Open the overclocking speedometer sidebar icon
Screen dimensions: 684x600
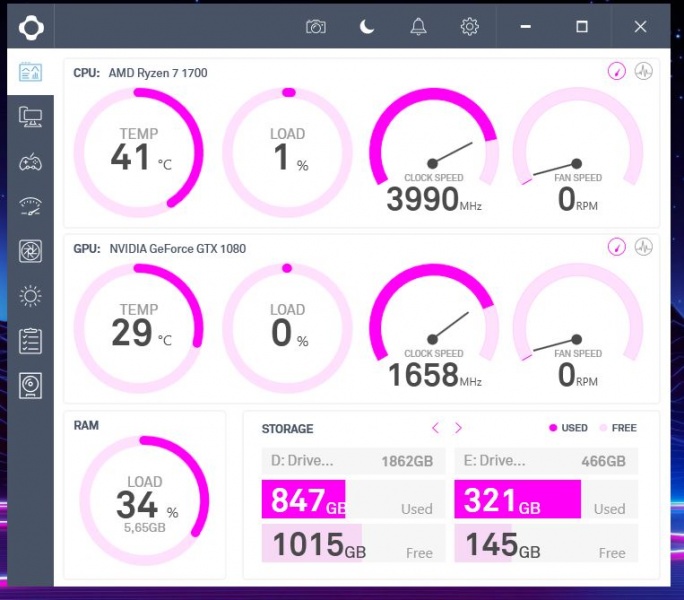pos(30,206)
